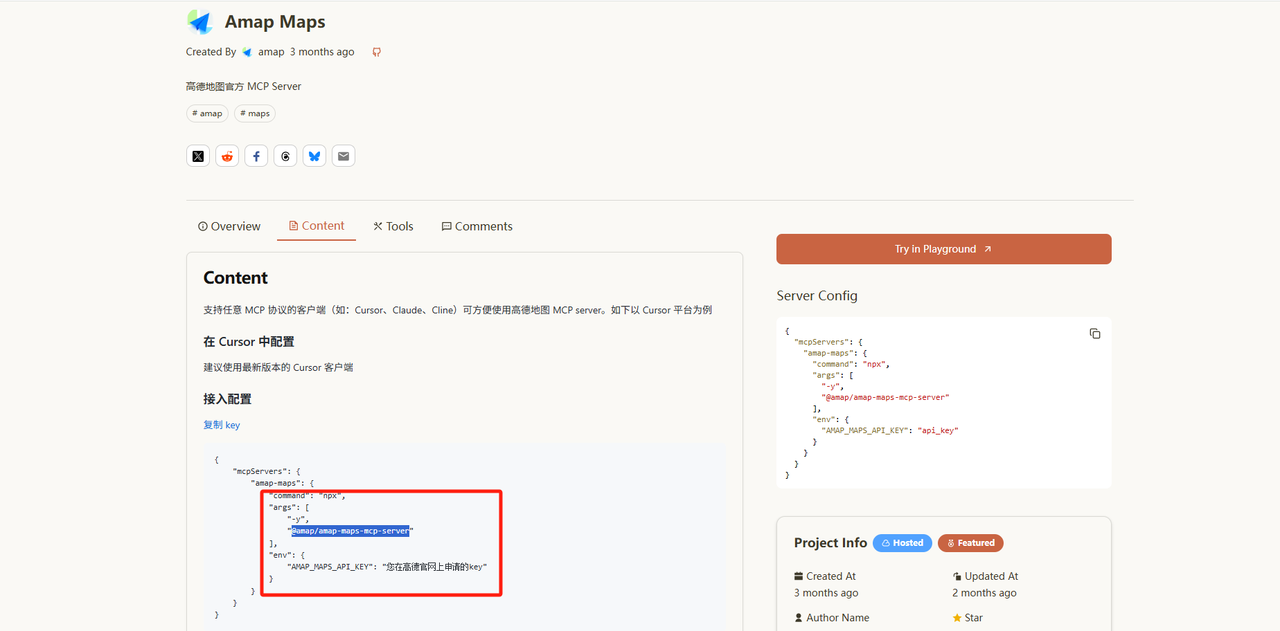Viewport: 1280px width, 631px height.
Task: Click the Content section heading
Action: [236, 278]
